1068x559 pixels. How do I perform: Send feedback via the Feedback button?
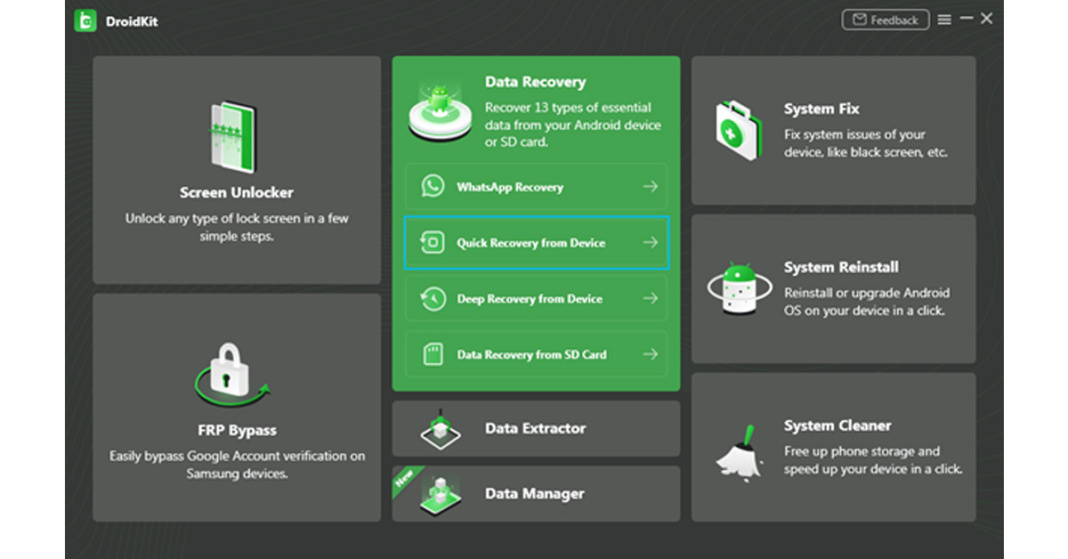885,19
